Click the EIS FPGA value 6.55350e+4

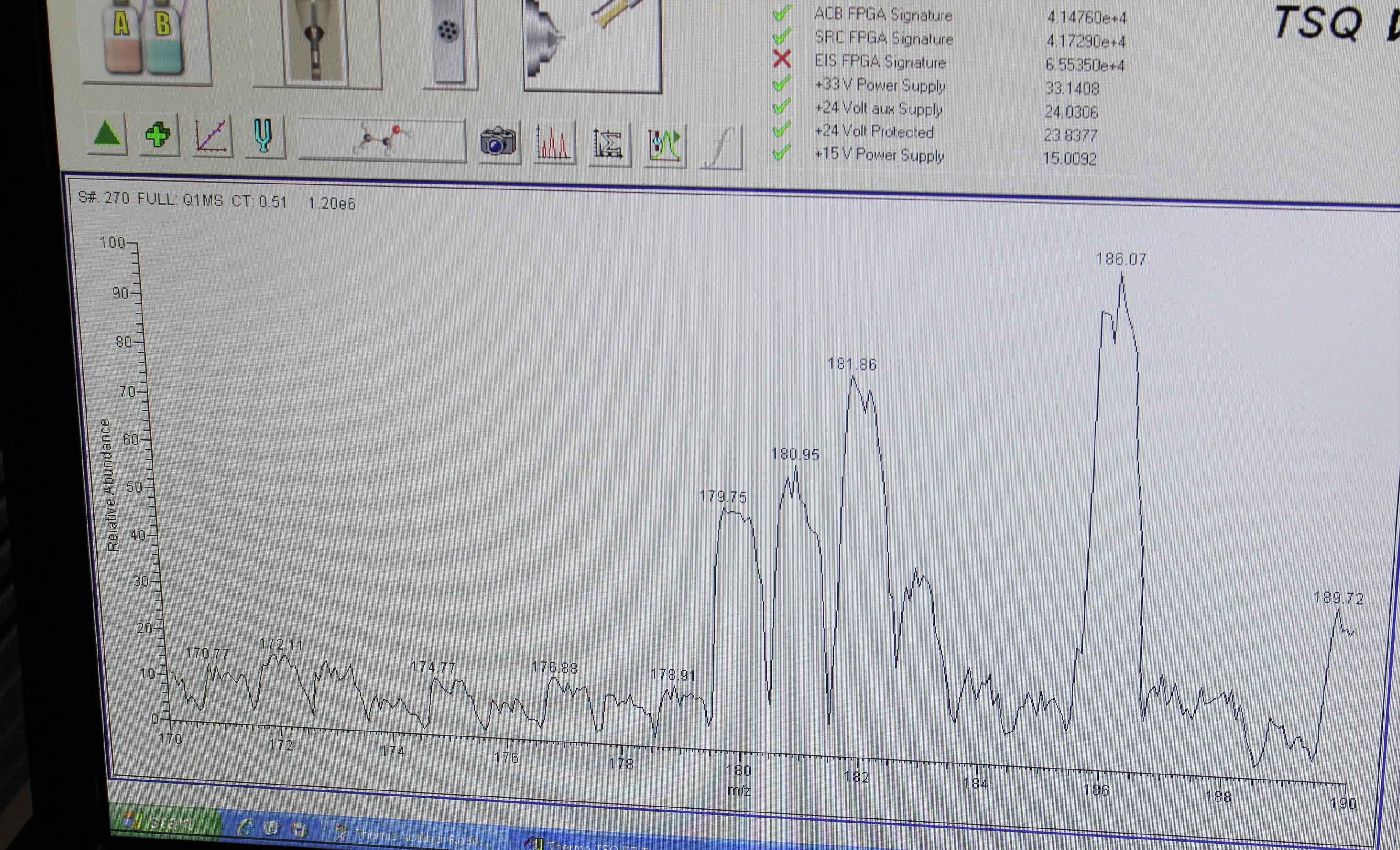(1084, 65)
